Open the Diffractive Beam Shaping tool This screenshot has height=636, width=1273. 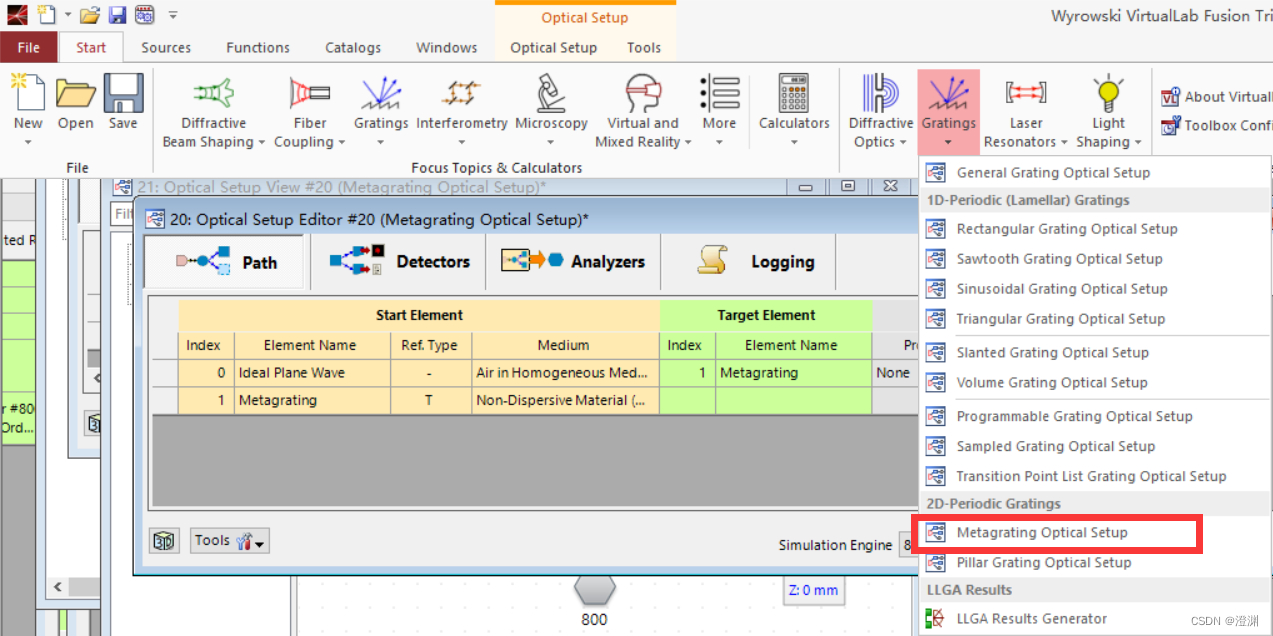tap(213, 110)
